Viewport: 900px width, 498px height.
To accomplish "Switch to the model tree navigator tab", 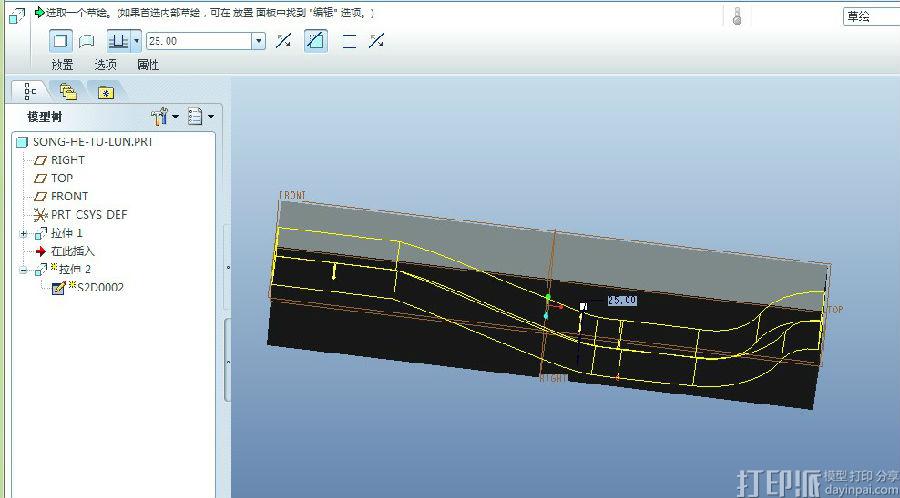I will [30, 91].
